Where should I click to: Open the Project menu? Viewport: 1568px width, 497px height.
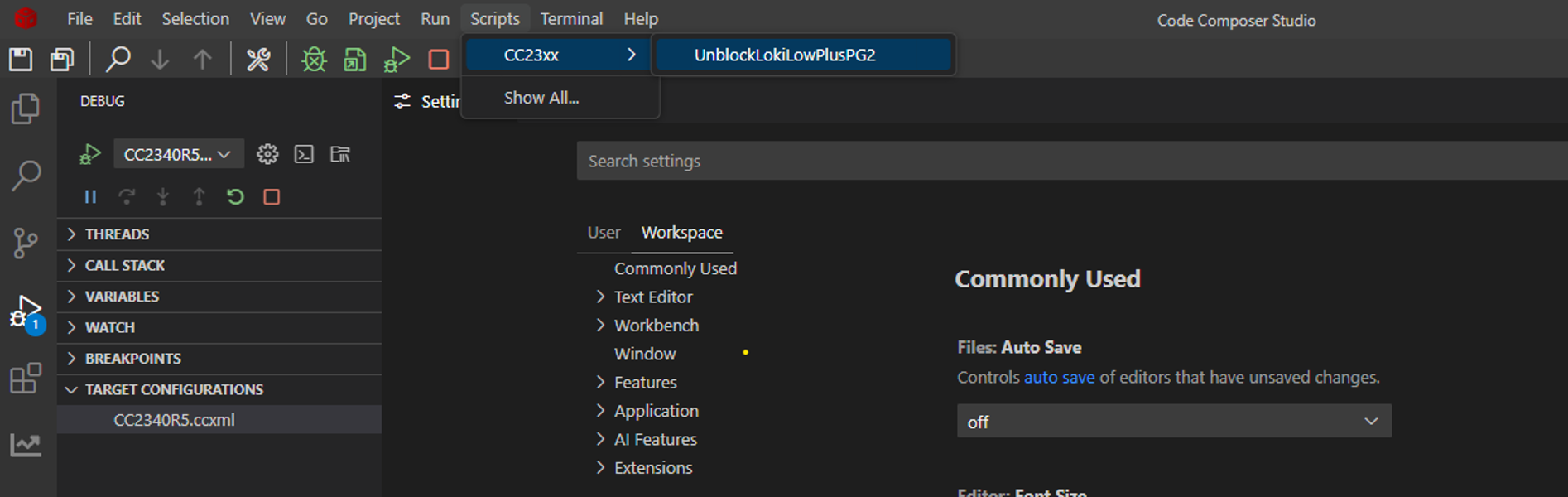[374, 18]
